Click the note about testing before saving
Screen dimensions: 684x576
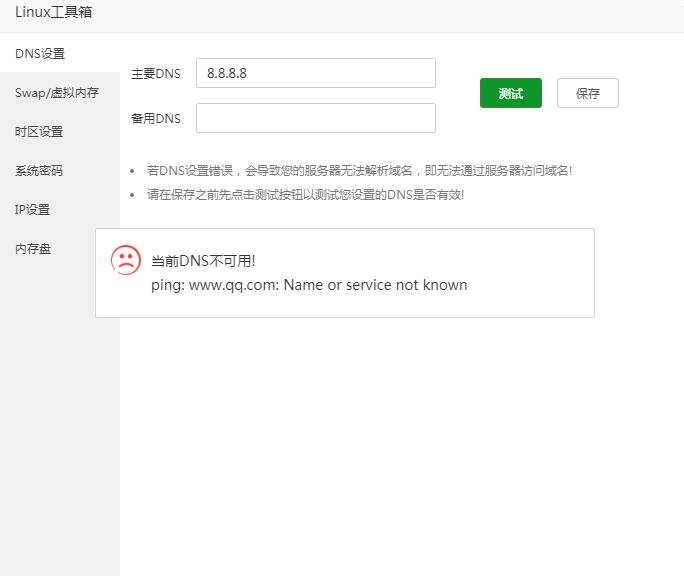(x=305, y=195)
